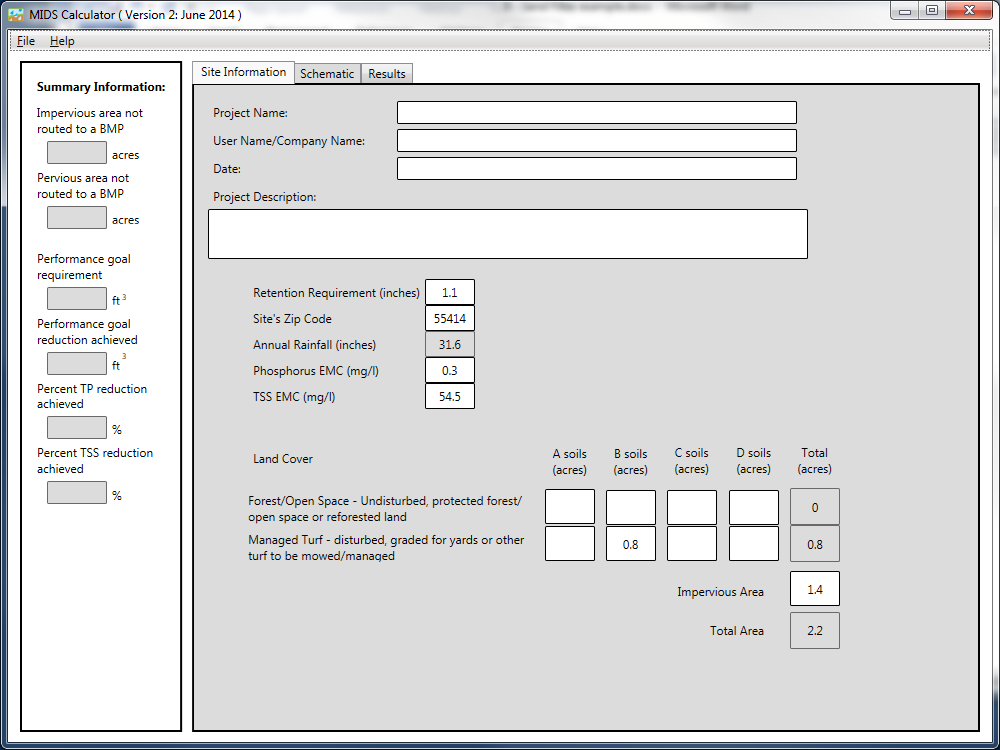1000x750 pixels.
Task: Click the Site's Zip Code field
Action: [449, 317]
